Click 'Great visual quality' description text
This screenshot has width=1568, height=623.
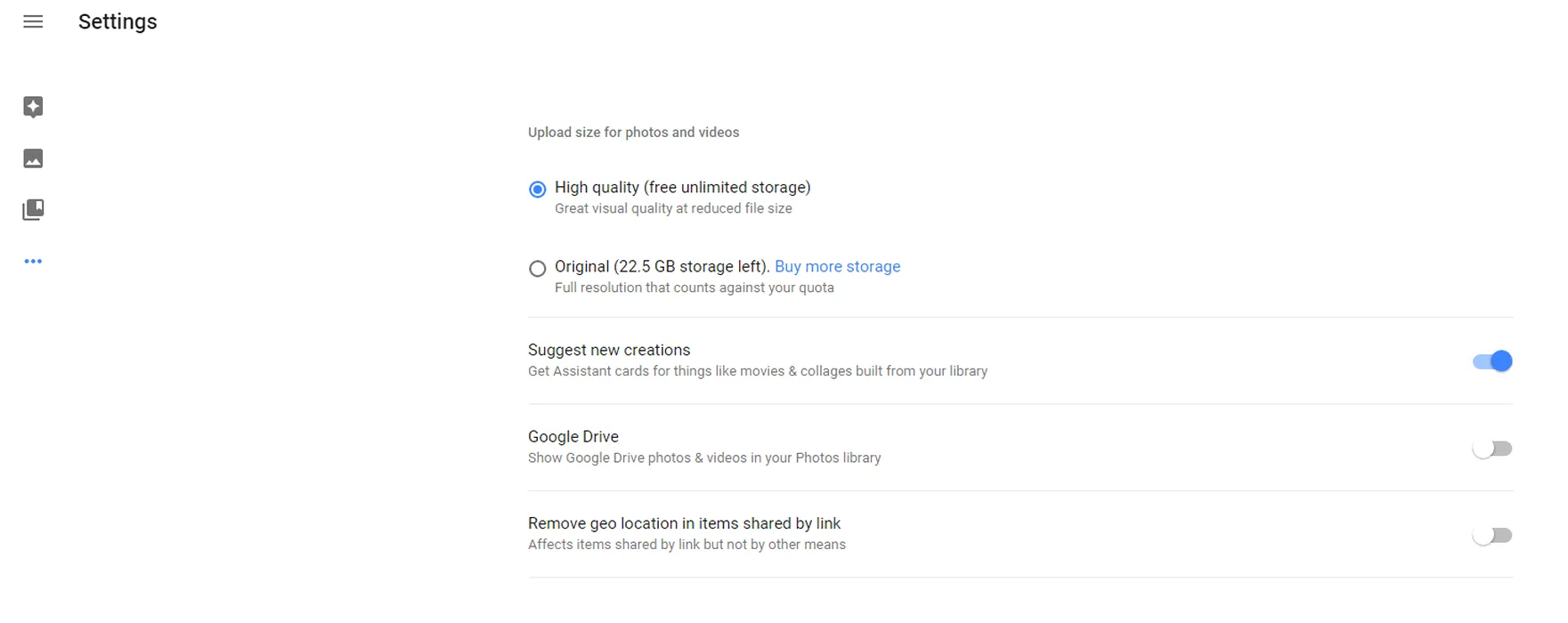coord(673,209)
